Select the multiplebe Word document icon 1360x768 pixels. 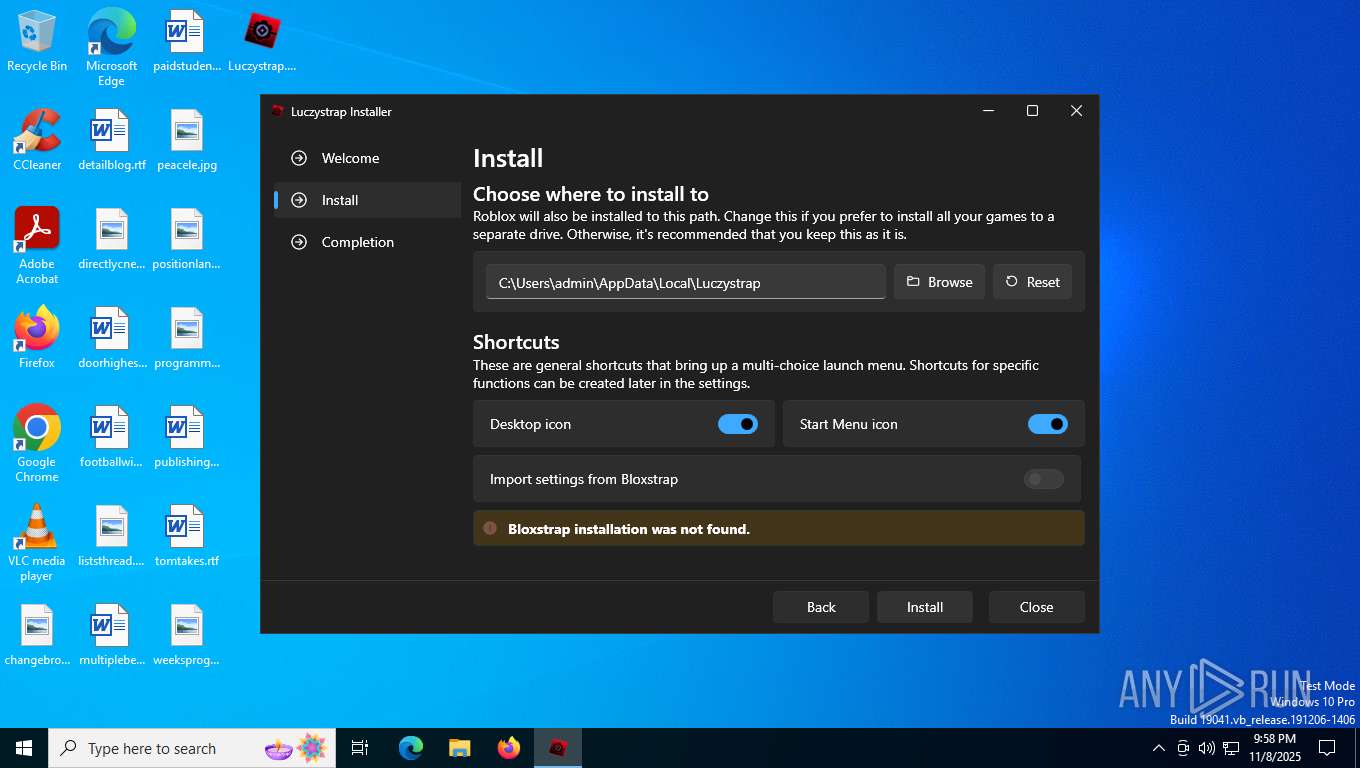tap(111, 635)
